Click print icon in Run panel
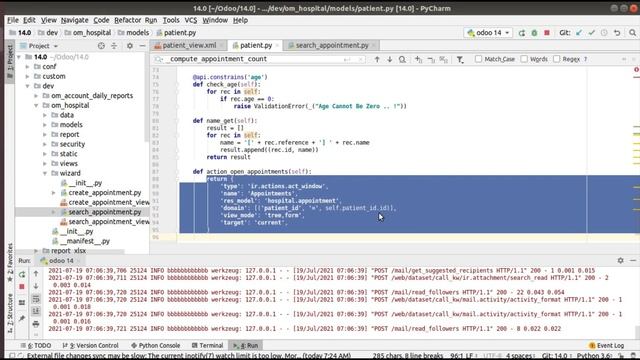Image resolution: width=640 pixels, height=360 pixels. [36, 324]
